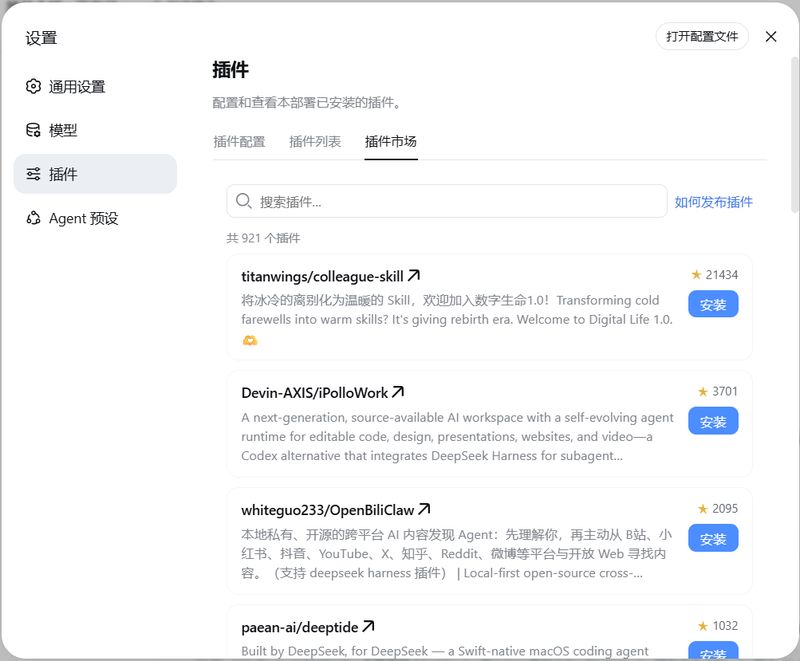Viewport: 800px width, 661px height.
Task: Click the magnifier icon in search box
Action: pos(243,201)
